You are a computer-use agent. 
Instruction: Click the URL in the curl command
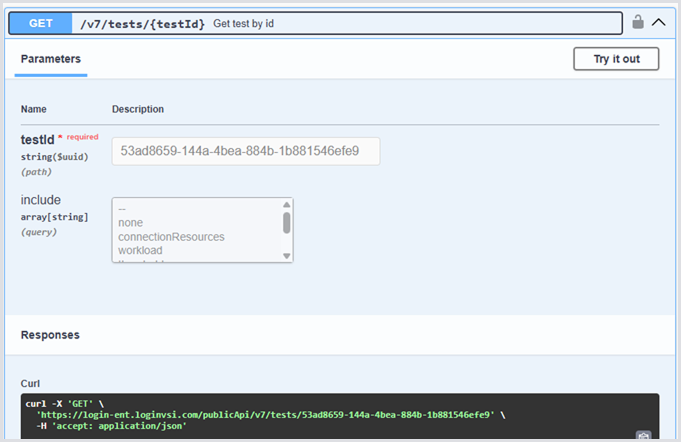tap(265, 413)
